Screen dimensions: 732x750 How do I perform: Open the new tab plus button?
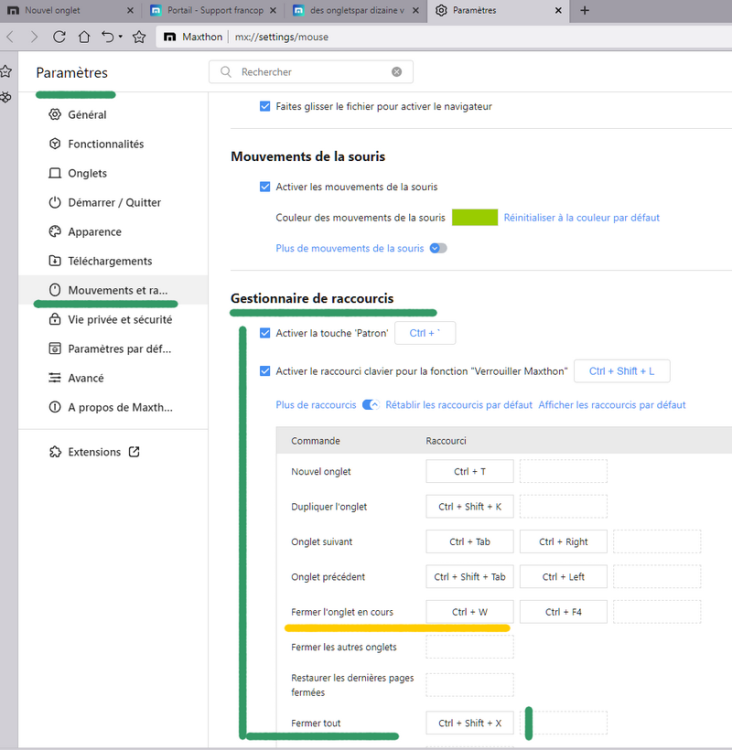point(585,11)
